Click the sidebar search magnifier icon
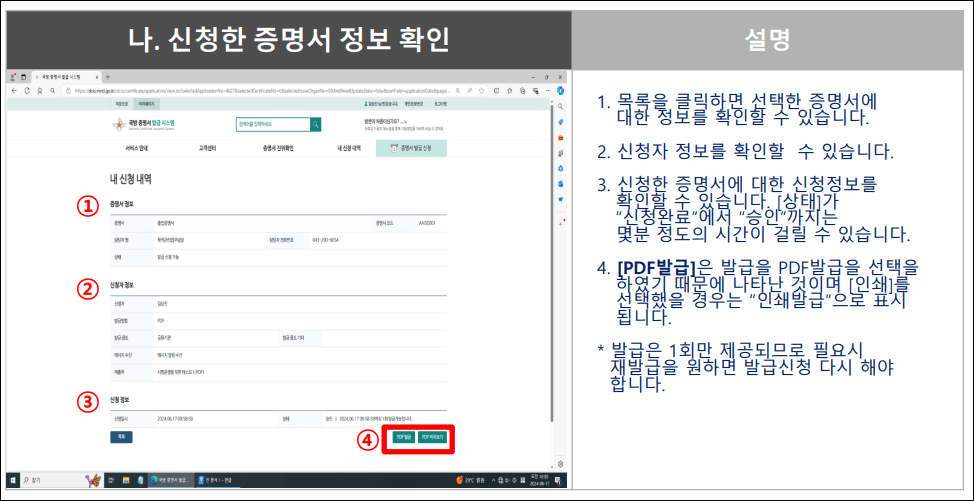This screenshot has height=501, width=974. click(x=561, y=105)
